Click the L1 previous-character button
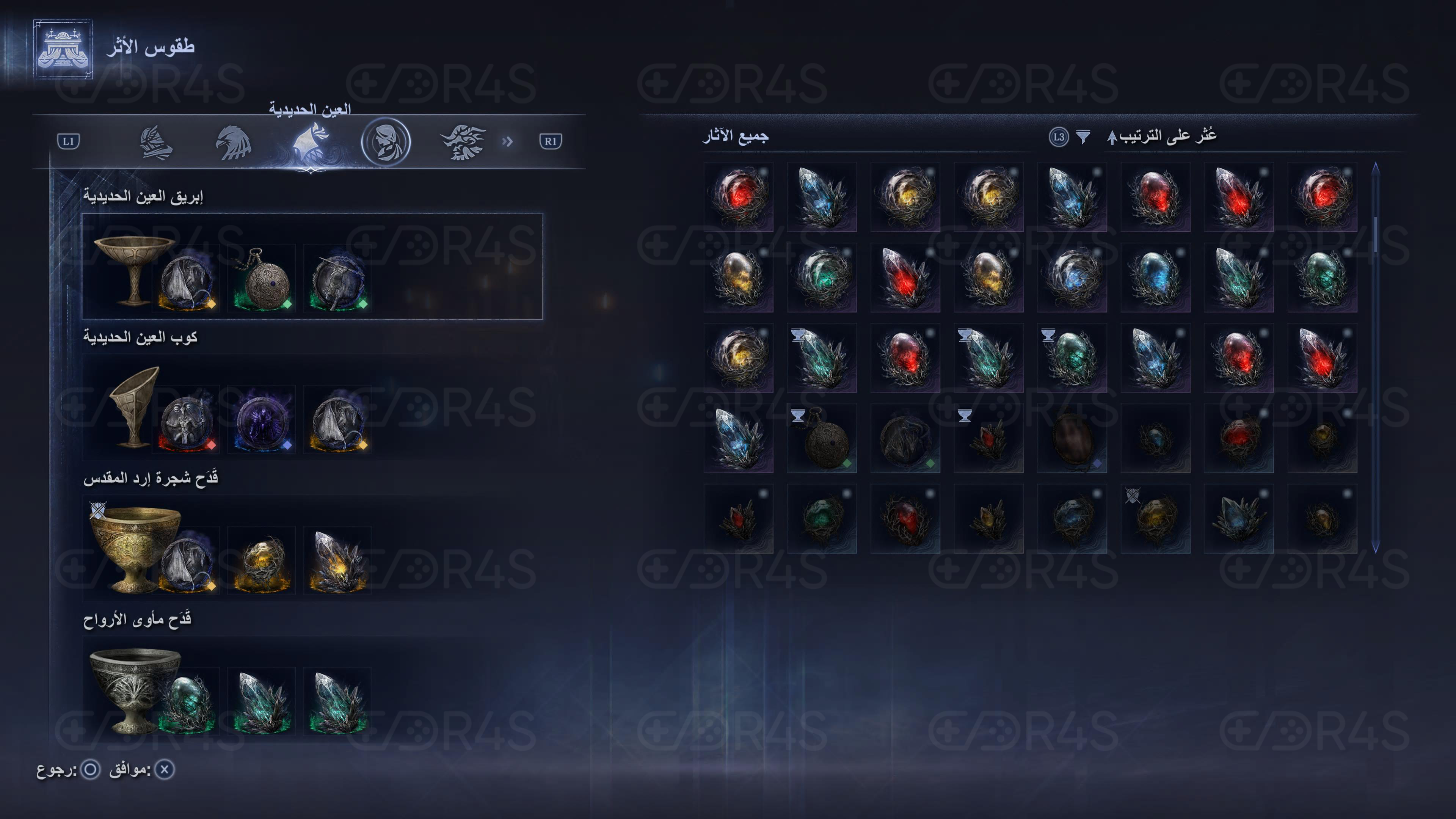The image size is (1456, 819). (68, 141)
